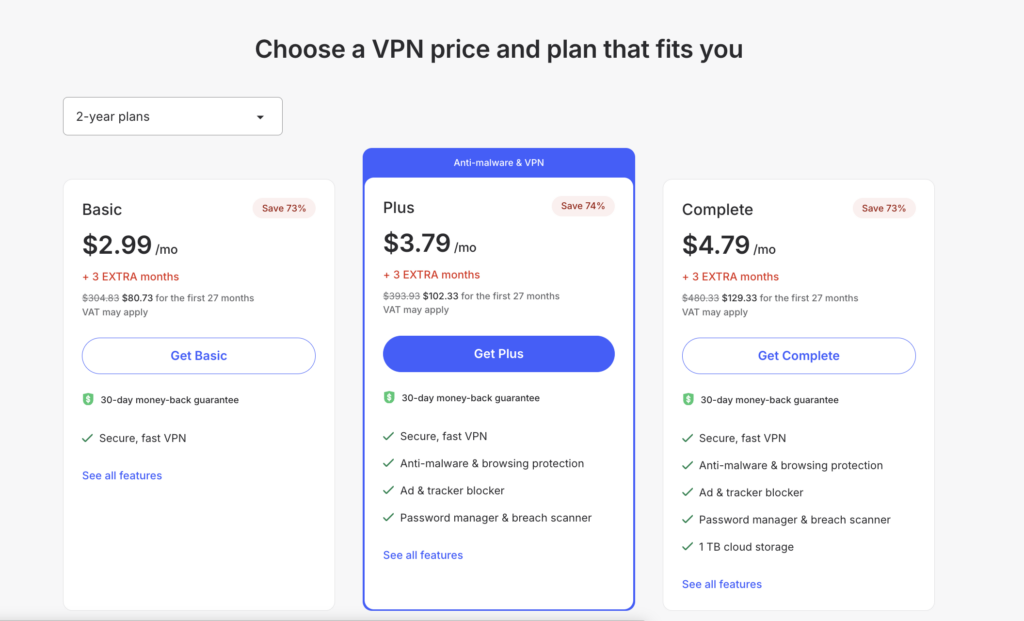Click the Get Plus button

[498, 353]
